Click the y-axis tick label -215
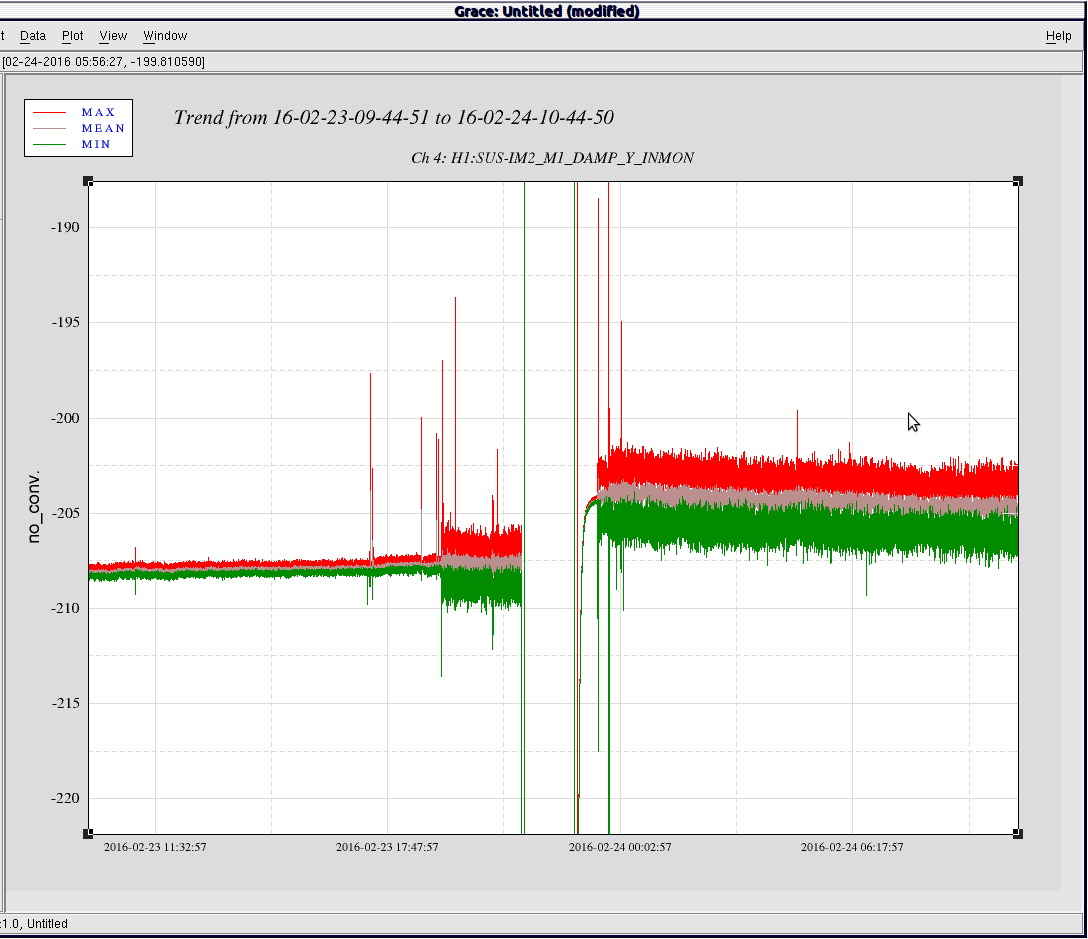Screen dimensions: 1088x939 [x=65, y=704]
